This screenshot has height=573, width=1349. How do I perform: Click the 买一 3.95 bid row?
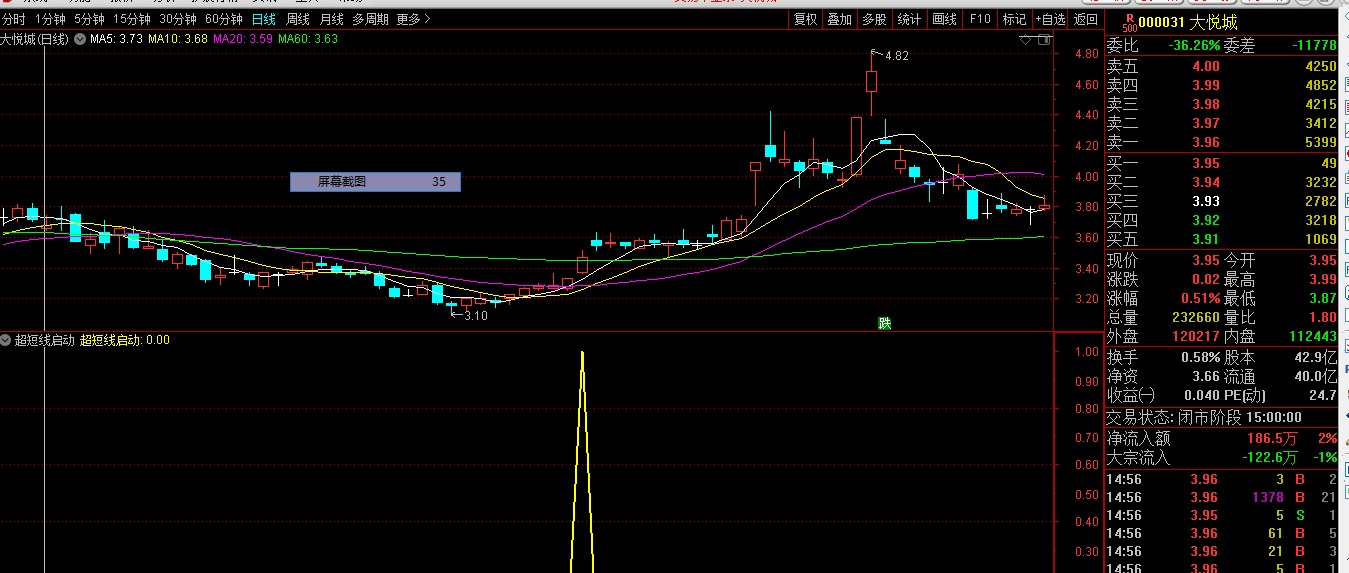pyautogui.click(x=1221, y=163)
